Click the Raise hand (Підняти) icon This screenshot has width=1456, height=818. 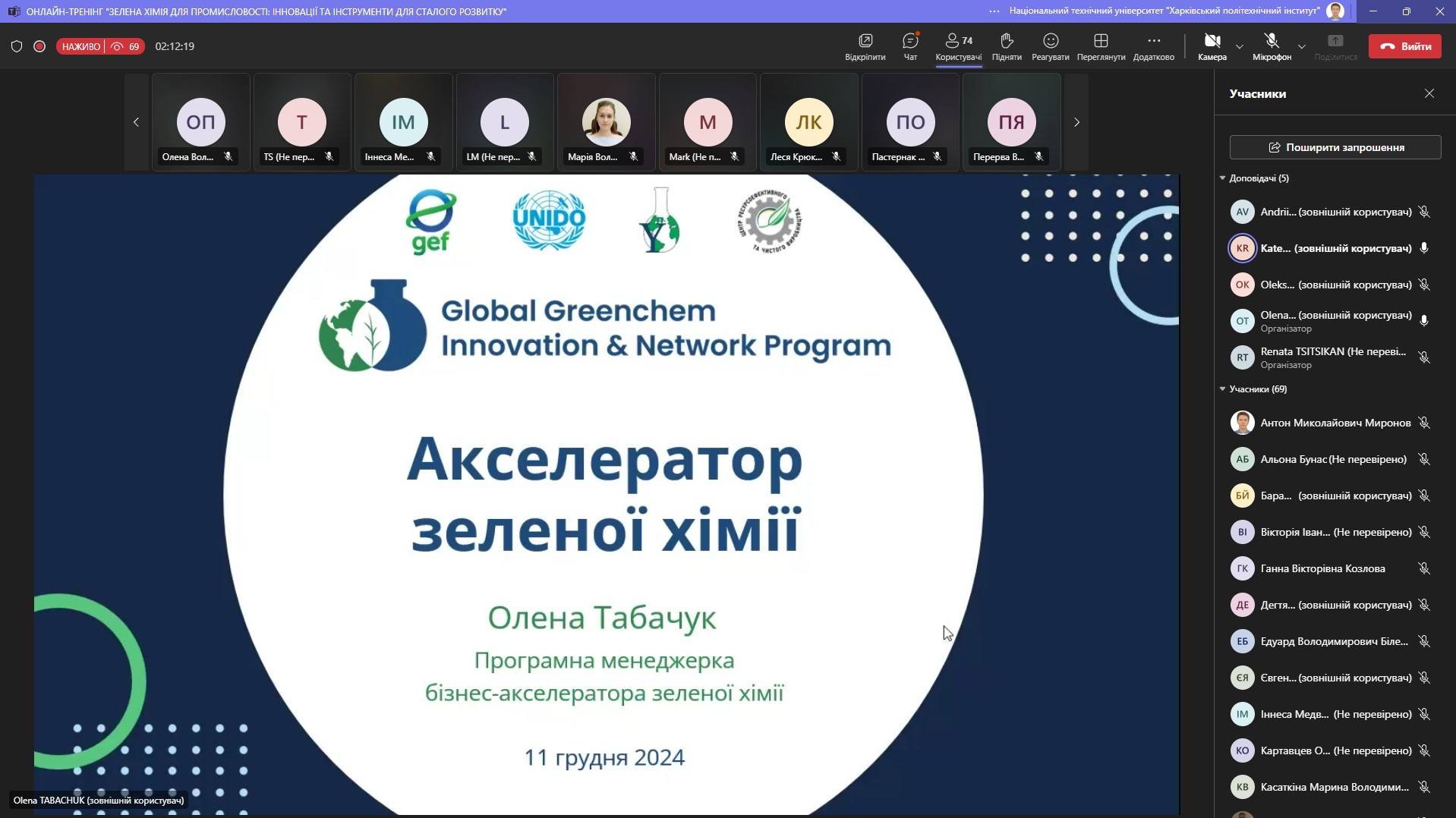click(1007, 42)
